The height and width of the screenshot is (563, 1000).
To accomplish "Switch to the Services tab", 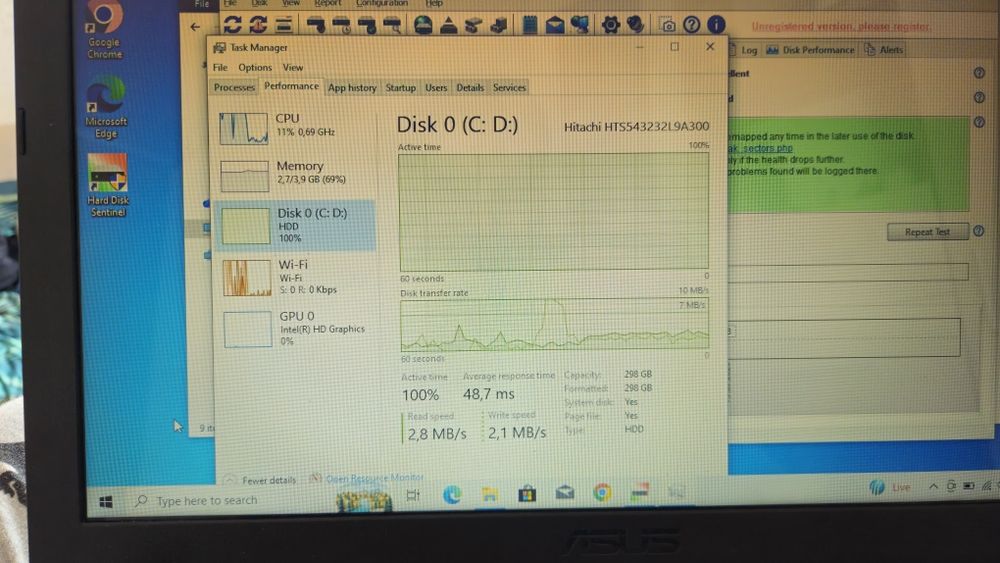I will point(509,88).
